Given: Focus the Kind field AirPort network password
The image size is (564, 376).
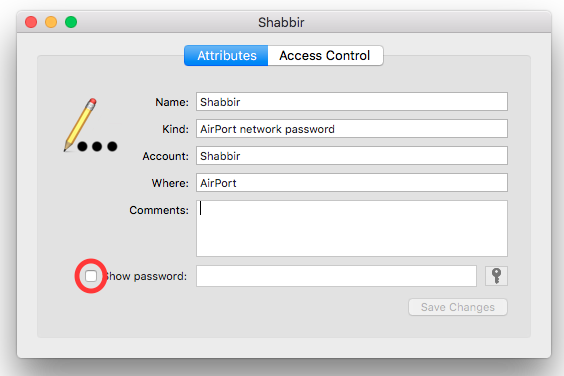Looking at the screenshot, I should click(352, 129).
